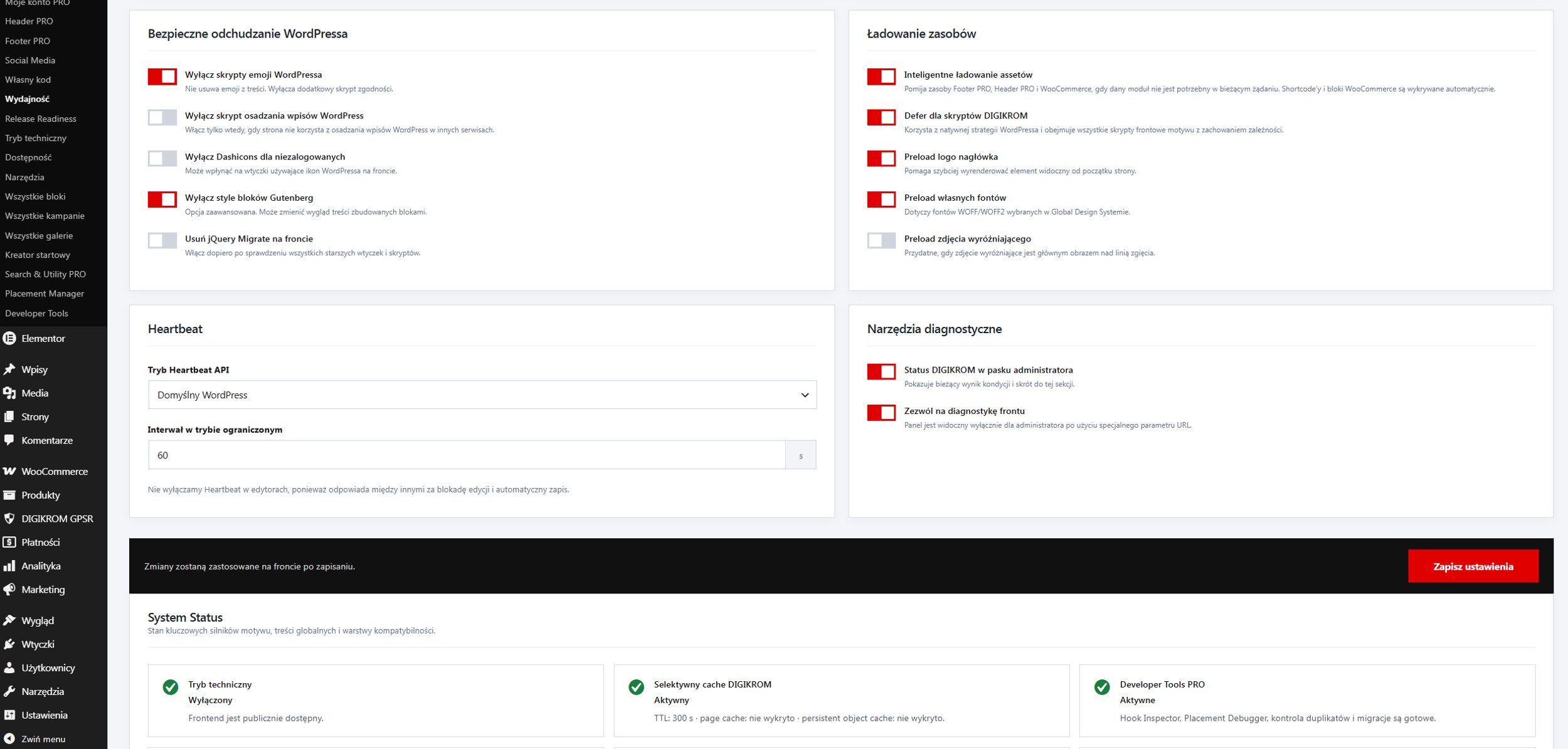Click the Zapisz ustawienia button
1568x749 pixels.
coord(1473,566)
